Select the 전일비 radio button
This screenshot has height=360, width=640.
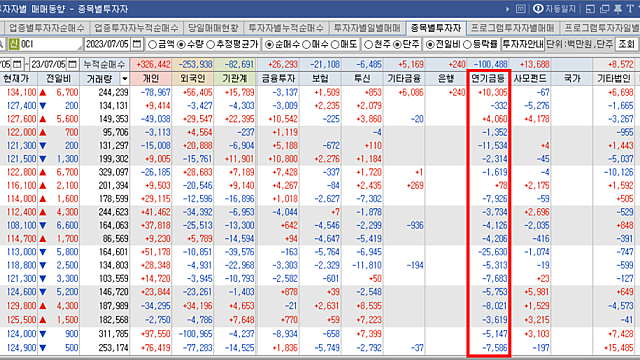430,44
